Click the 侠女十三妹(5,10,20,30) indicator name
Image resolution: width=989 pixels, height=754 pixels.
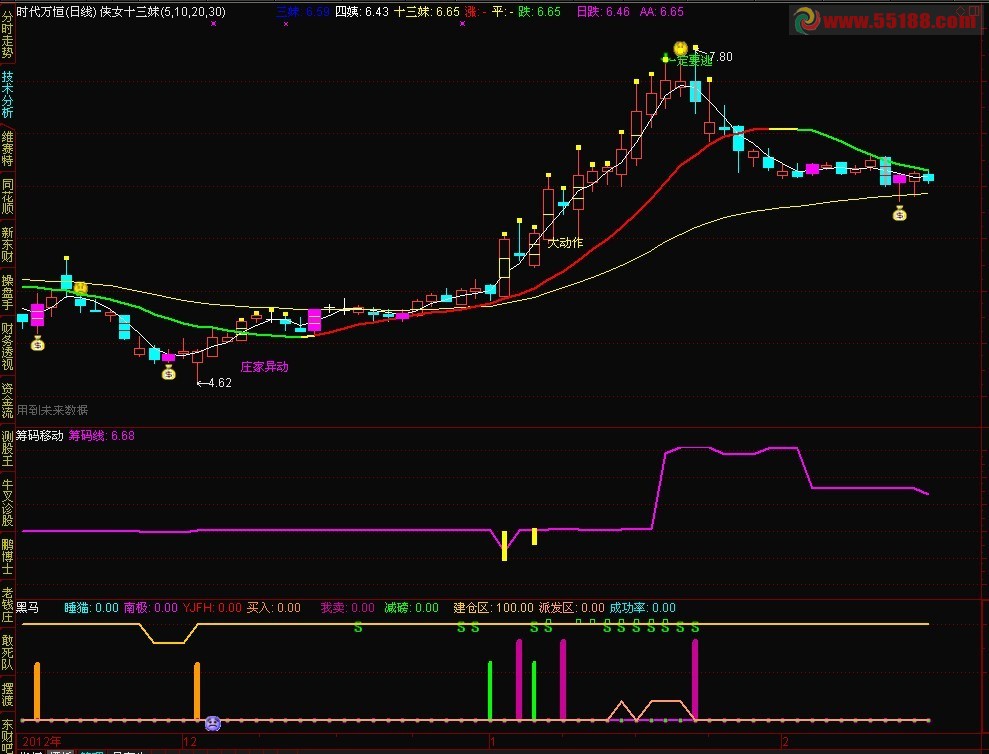click(163, 11)
